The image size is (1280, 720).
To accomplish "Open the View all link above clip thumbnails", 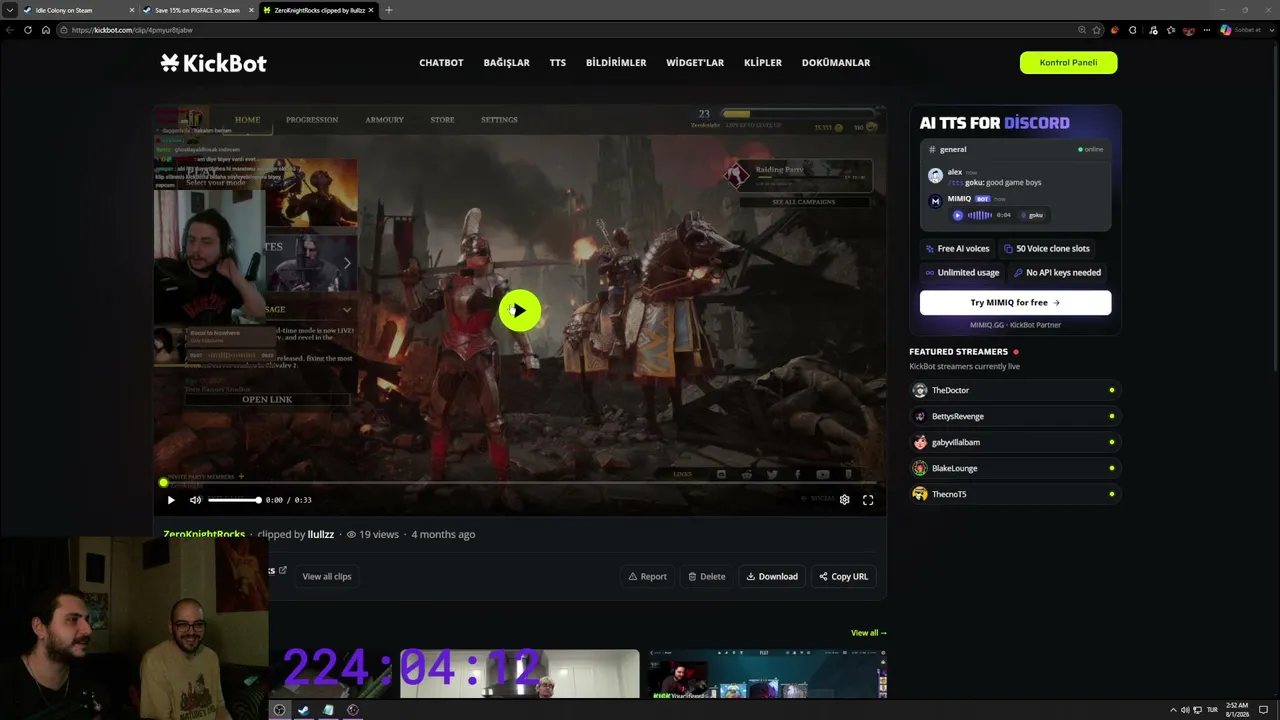I will 869,633.
